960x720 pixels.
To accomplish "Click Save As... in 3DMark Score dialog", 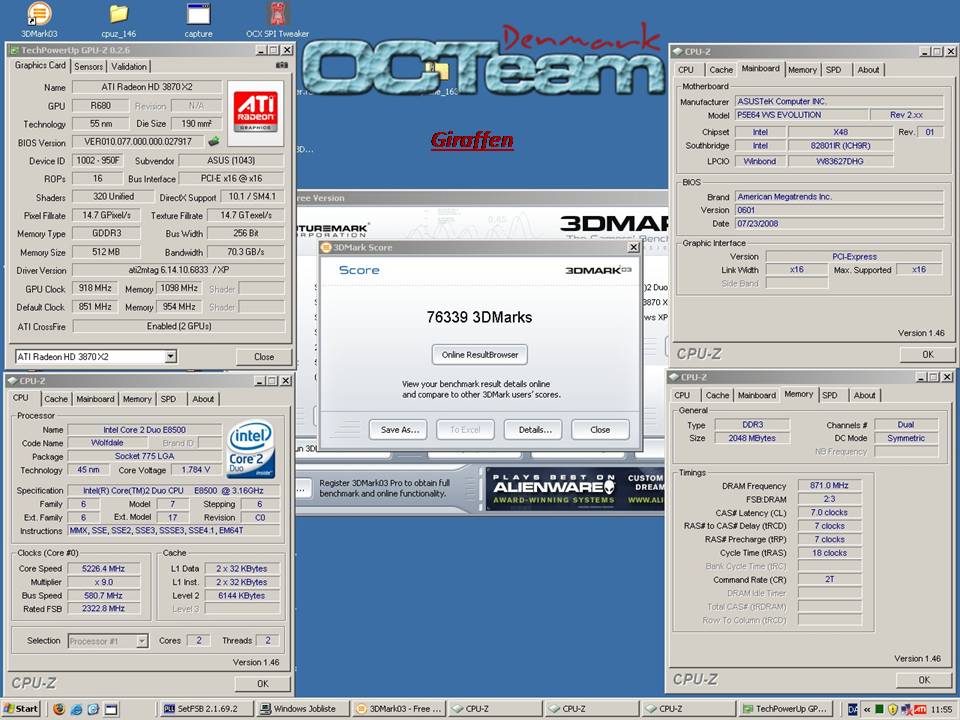I will coord(399,430).
